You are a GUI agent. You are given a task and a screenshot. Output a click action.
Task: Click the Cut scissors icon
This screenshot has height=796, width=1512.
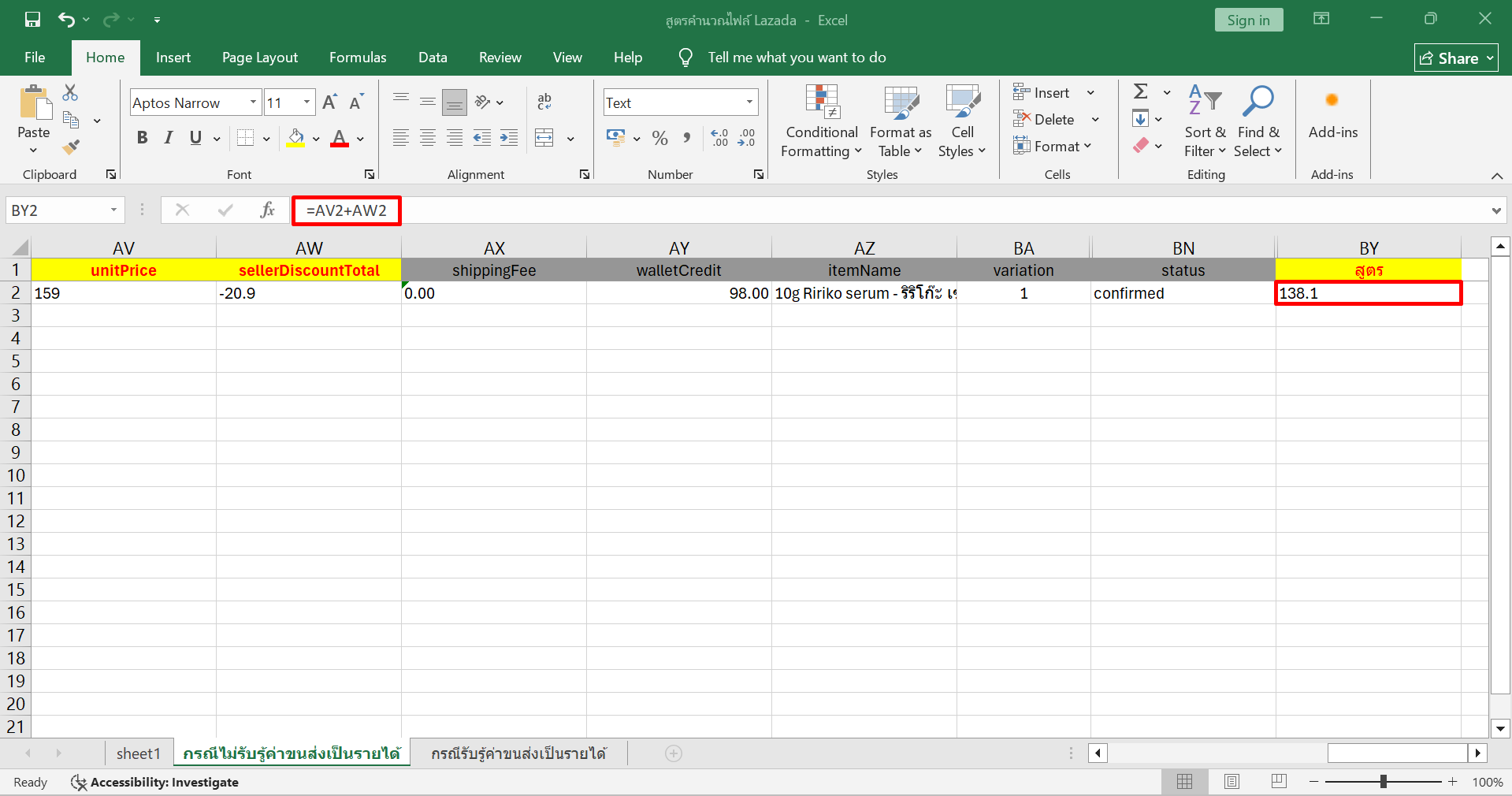70,93
